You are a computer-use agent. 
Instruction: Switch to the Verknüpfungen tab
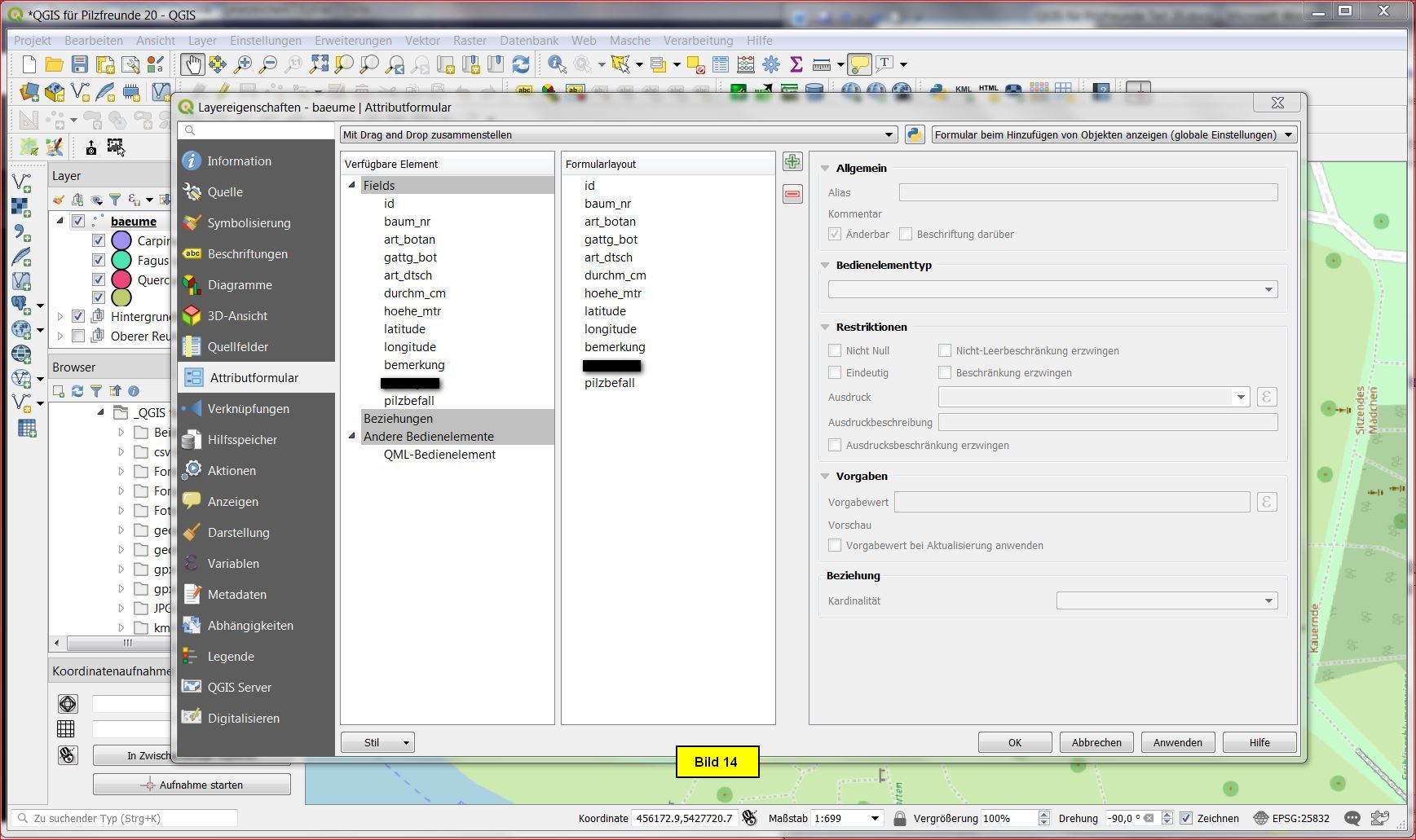(x=248, y=409)
